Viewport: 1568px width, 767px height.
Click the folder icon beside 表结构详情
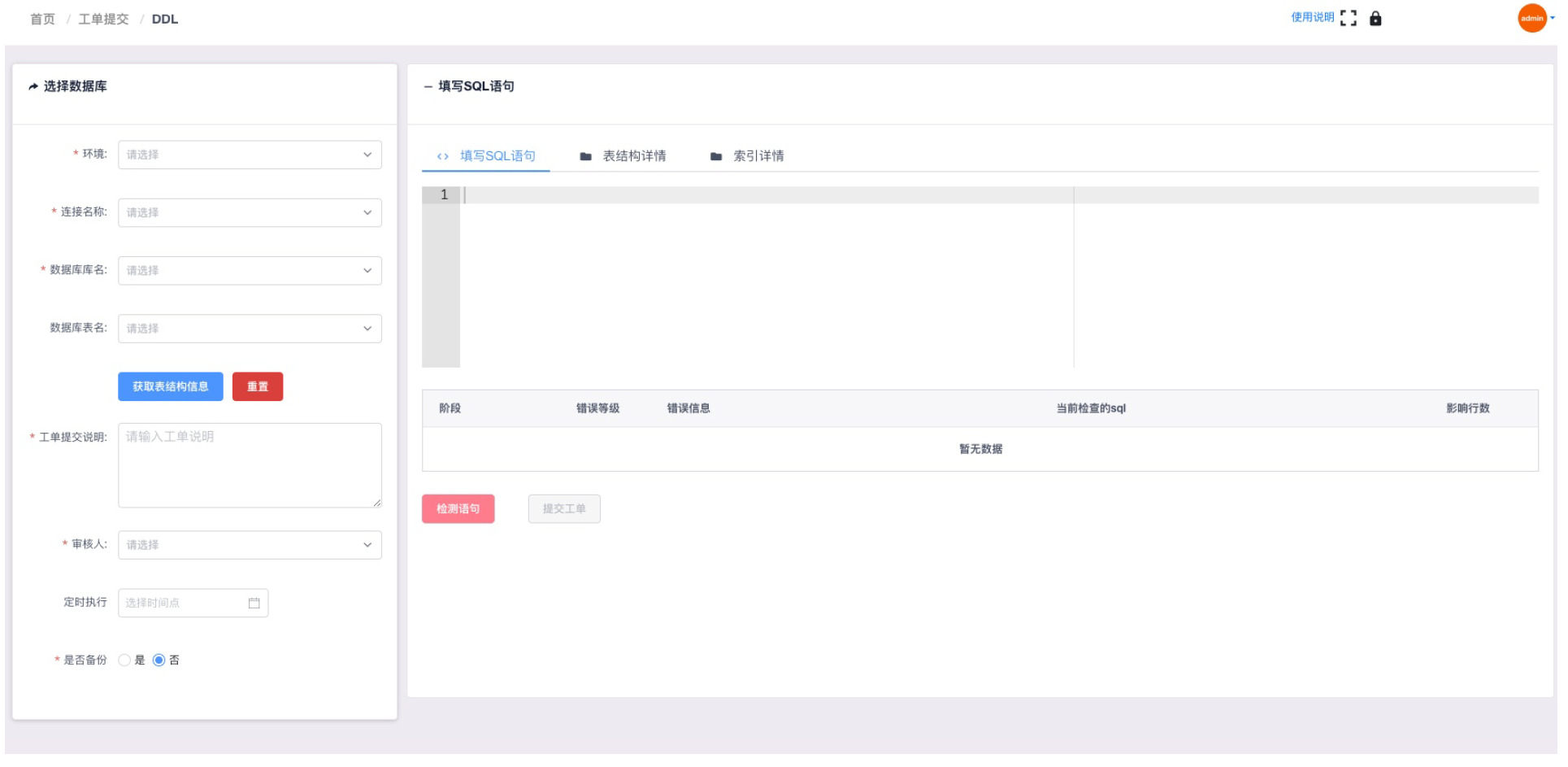point(585,156)
